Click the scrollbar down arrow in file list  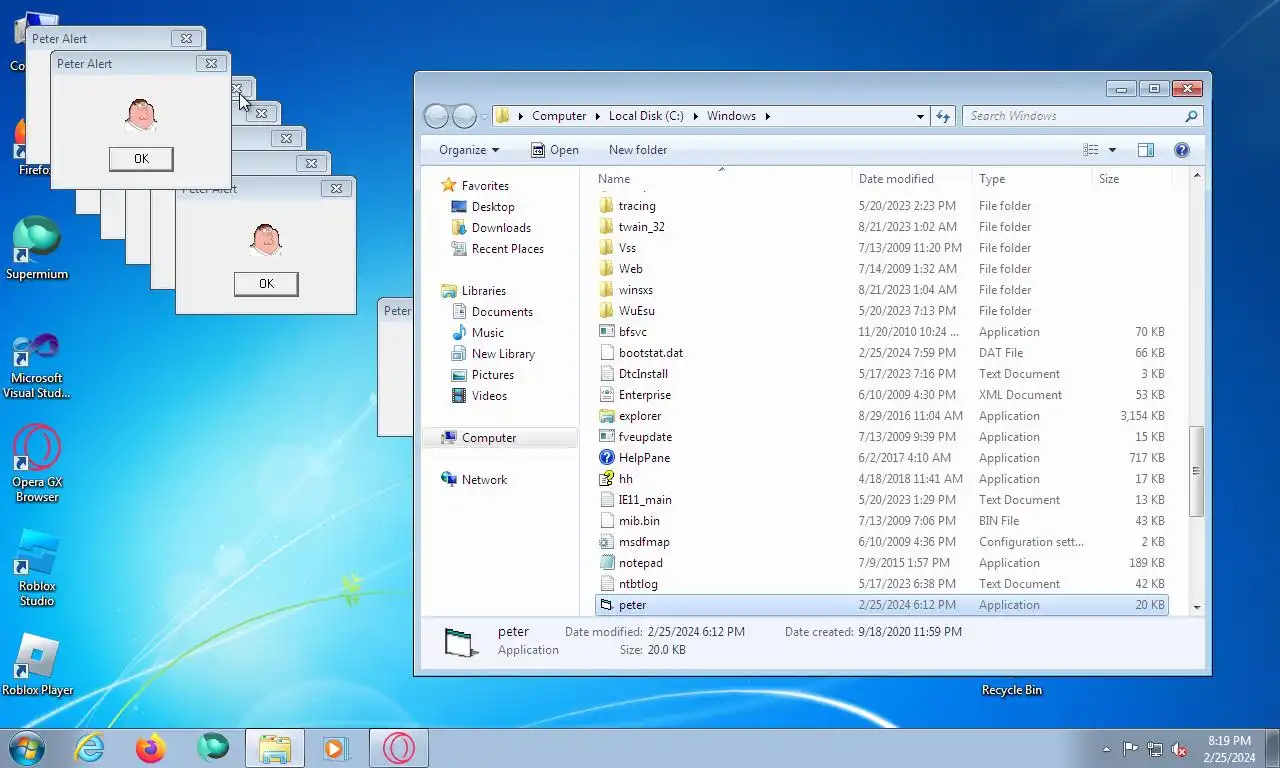(x=1197, y=607)
